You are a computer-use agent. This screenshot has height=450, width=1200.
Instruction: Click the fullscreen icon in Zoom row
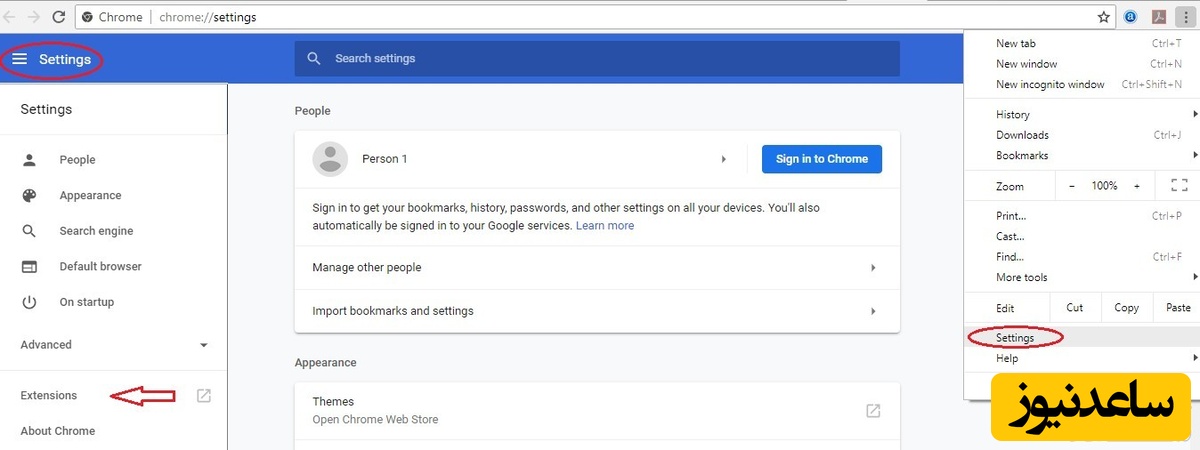tap(1178, 186)
